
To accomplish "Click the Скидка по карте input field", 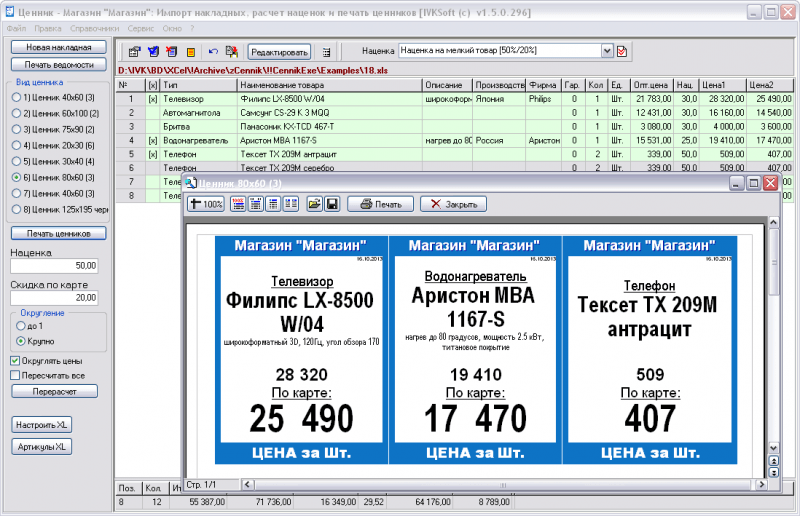I will (x=54, y=297).
